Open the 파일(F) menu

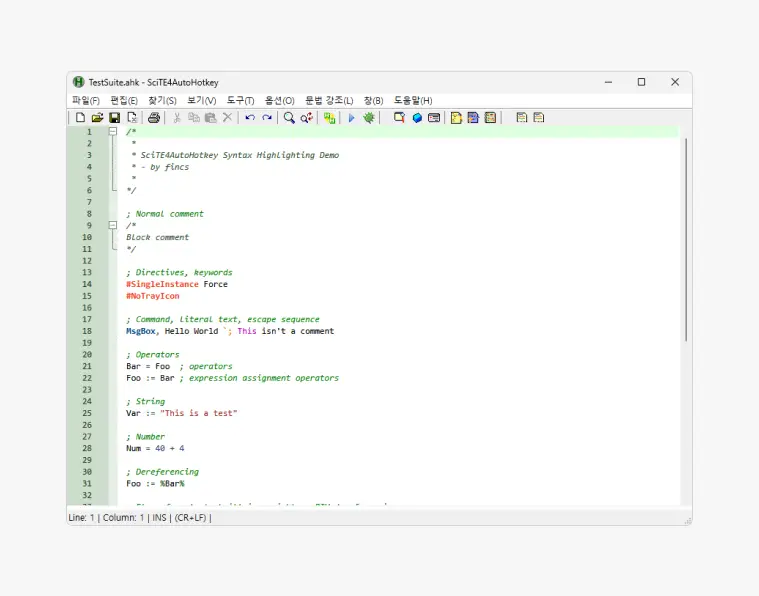point(85,101)
